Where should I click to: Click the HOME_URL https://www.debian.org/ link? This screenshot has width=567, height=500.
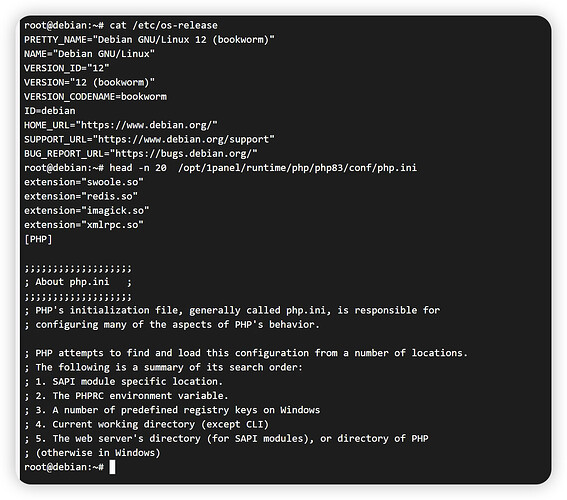(x=146, y=125)
